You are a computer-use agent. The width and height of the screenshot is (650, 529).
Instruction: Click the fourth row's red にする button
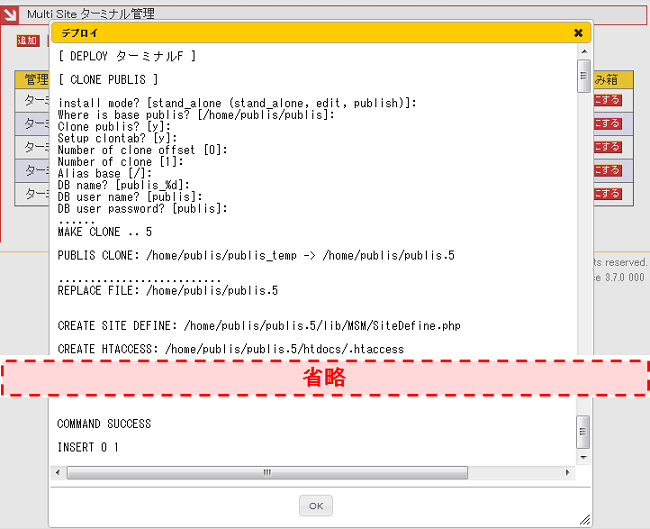[x=607, y=170]
